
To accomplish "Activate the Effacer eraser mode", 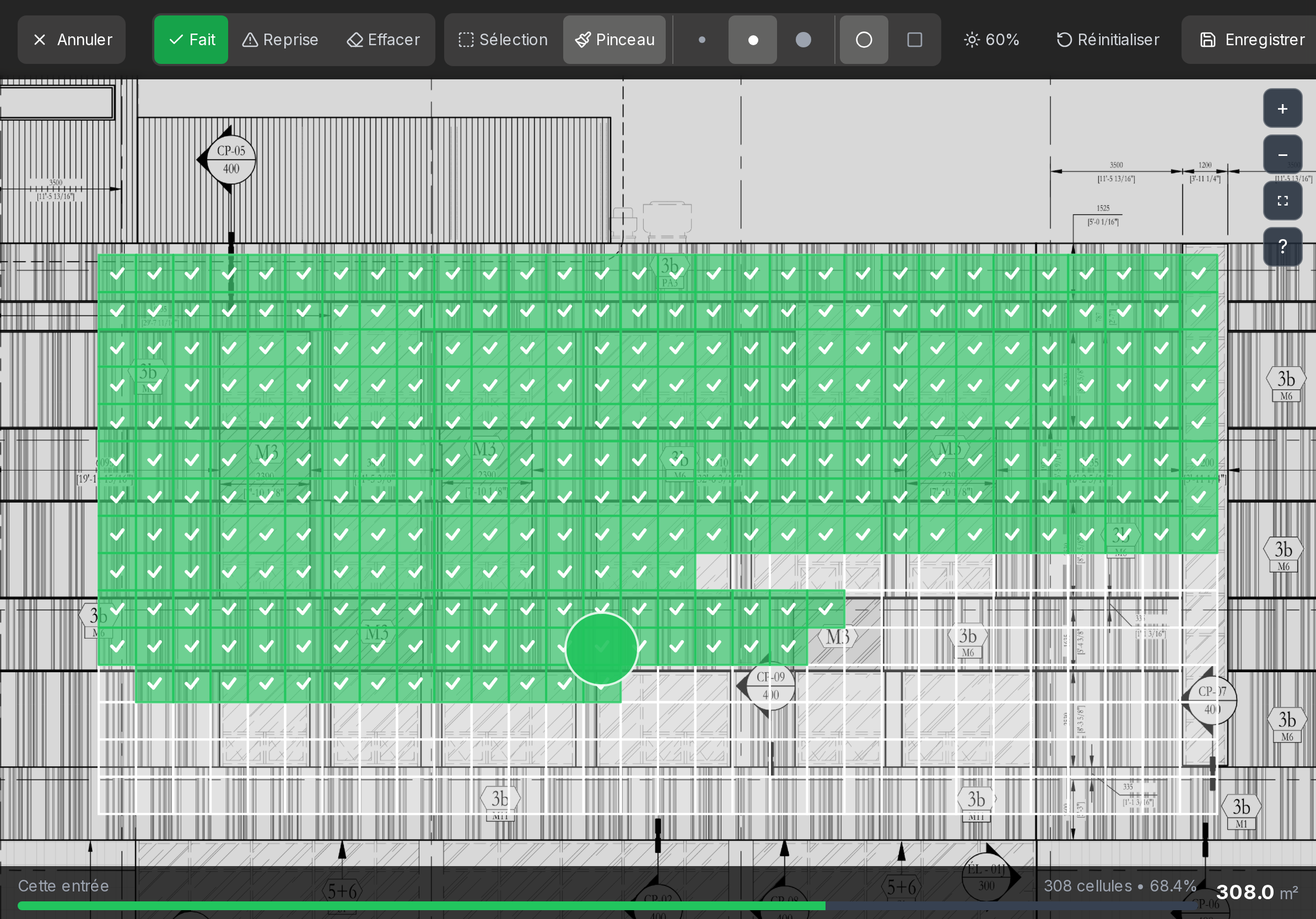I will [x=384, y=40].
